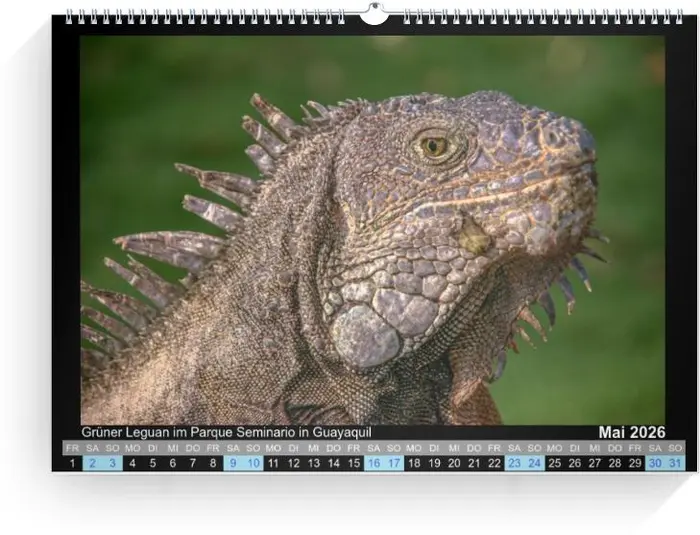Click highlighted Saturday 30 cell
Viewport: 700px width, 535px height.
click(654, 463)
